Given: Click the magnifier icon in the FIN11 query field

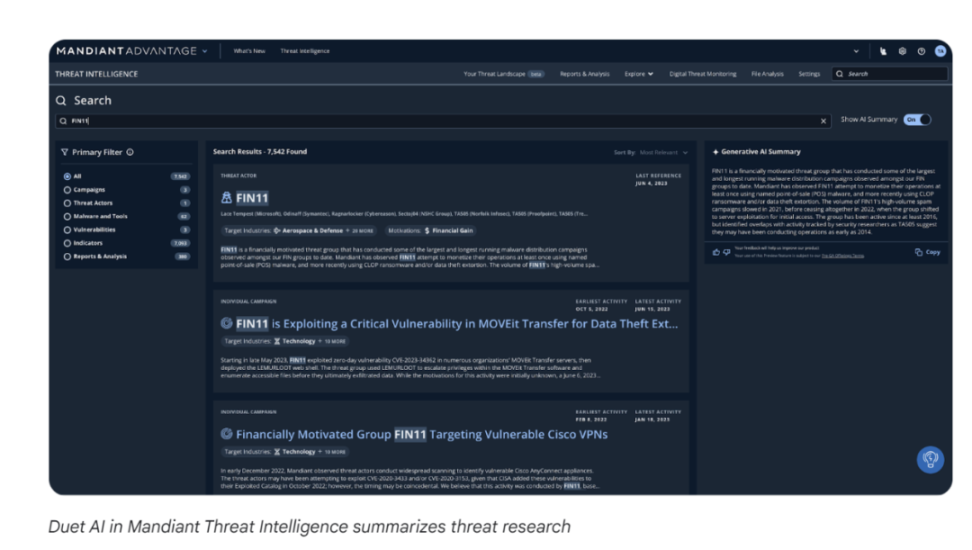Looking at the screenshot, I should [x=63, y=121].
